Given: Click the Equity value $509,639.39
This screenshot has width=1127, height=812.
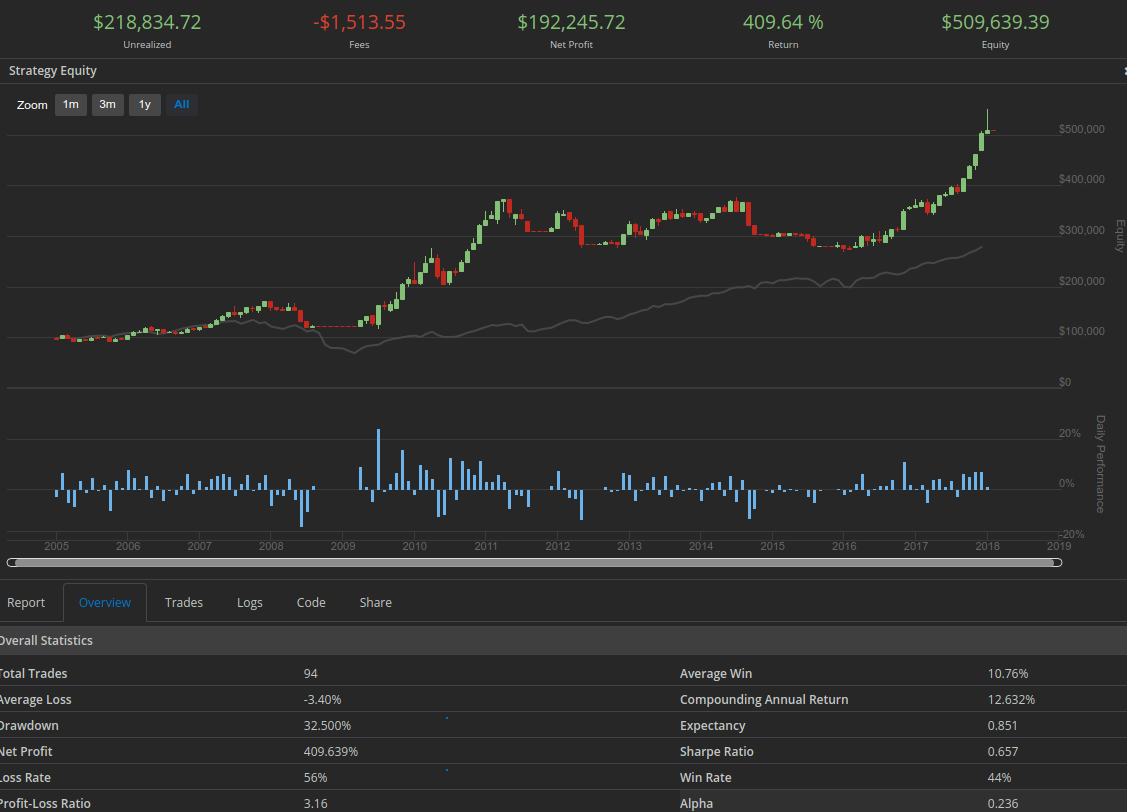Looking at the screenshot, I should click(x=995, y=22).
